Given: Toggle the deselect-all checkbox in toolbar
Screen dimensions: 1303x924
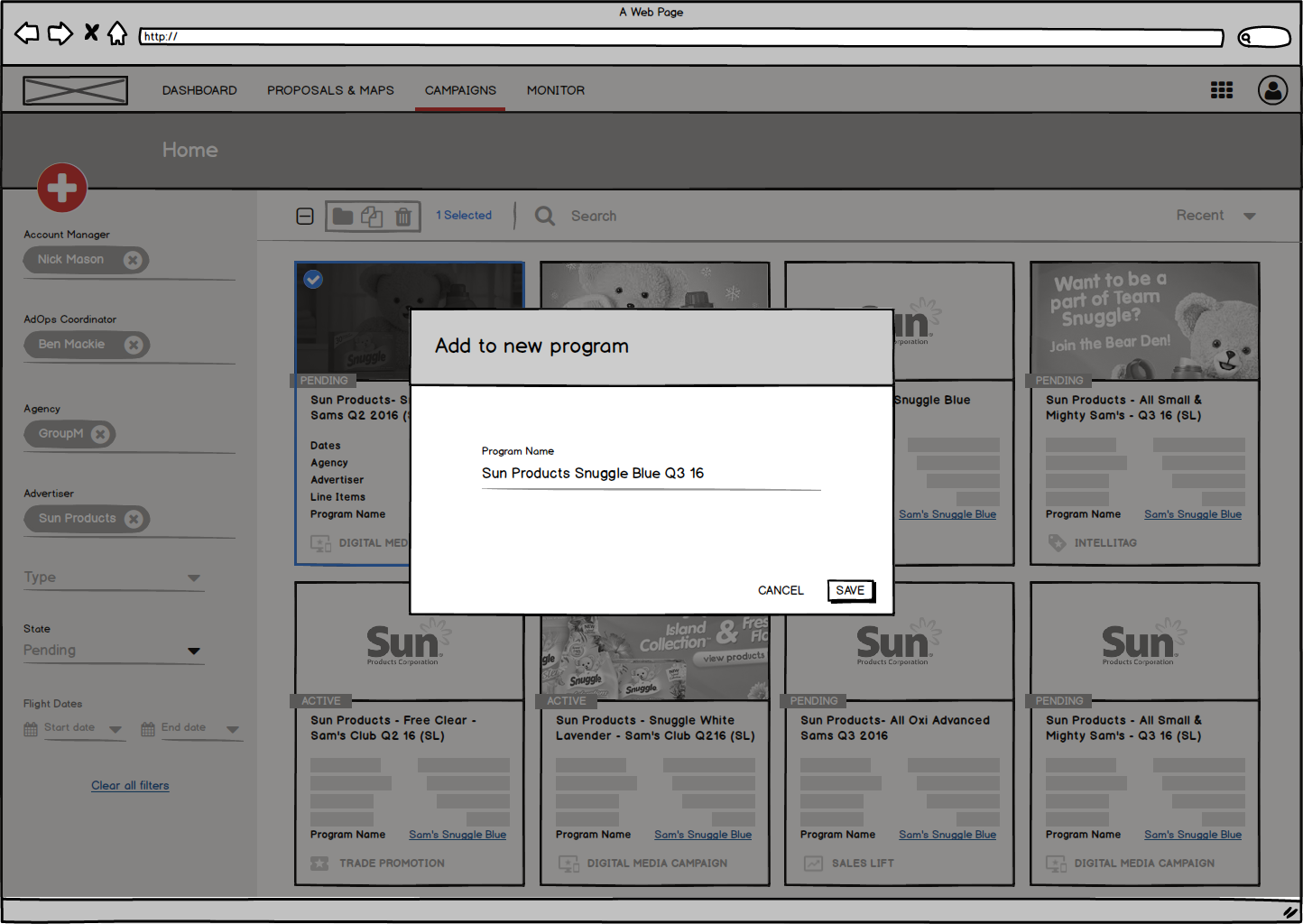Looking at the screenshot, I should [x=305, y=216].
